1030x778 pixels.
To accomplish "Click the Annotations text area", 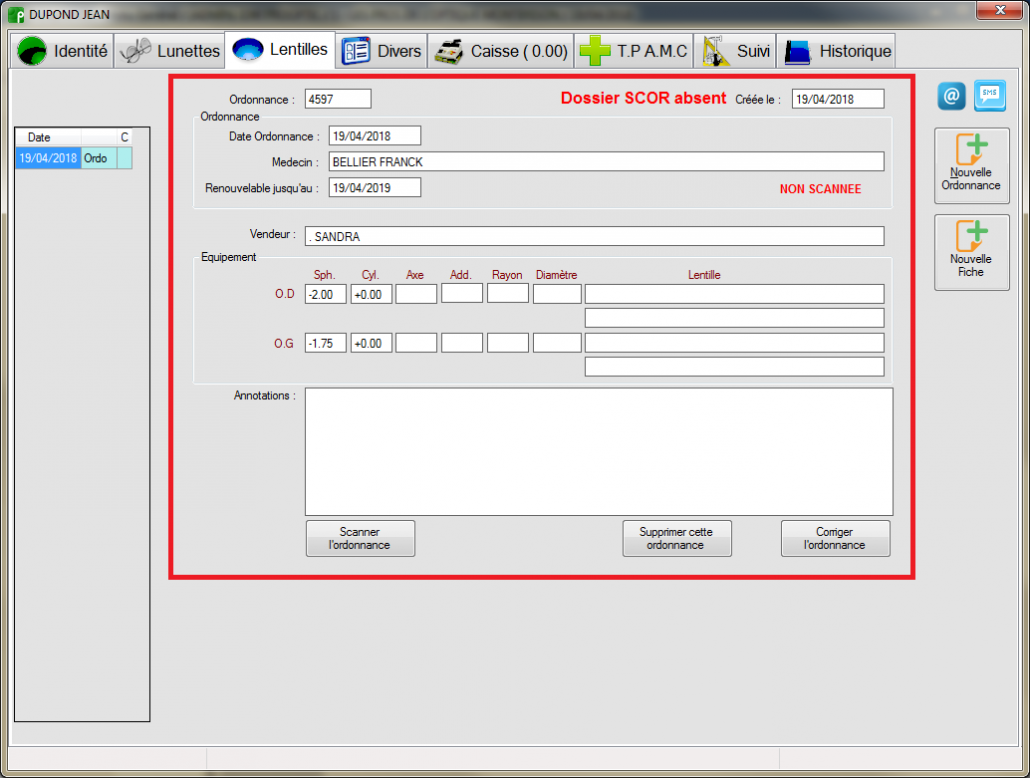I will tap(598, 451).
